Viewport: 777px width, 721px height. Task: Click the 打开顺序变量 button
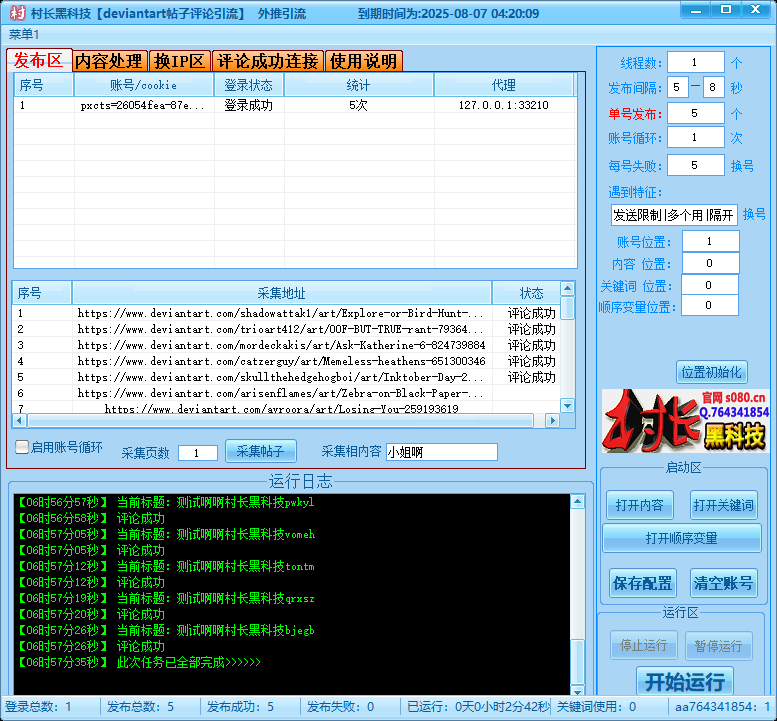(681, 538)
